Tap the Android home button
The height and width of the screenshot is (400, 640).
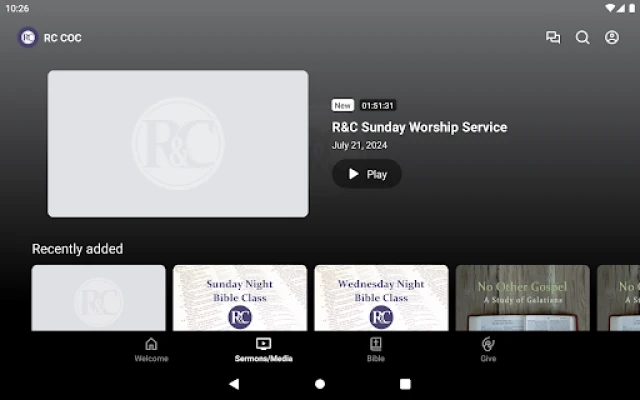coord(320,384)
